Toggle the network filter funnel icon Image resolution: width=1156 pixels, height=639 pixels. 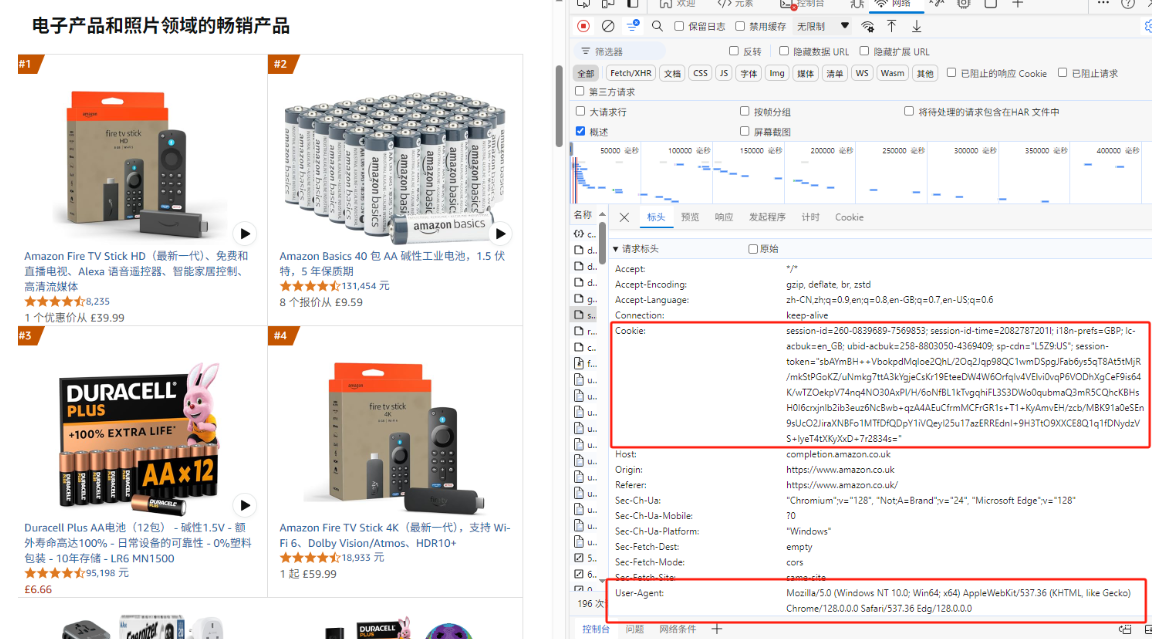633,26
